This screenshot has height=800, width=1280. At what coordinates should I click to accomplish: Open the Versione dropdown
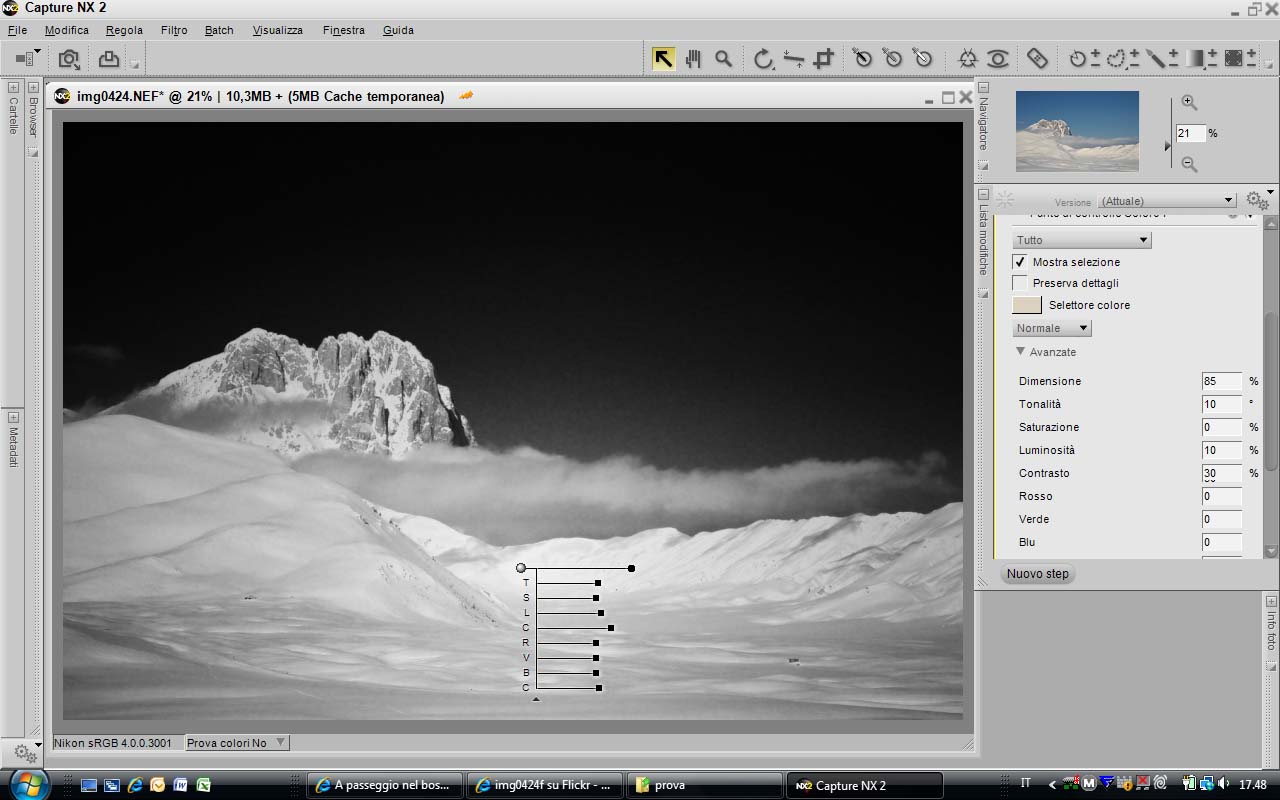coord(1167,201)
